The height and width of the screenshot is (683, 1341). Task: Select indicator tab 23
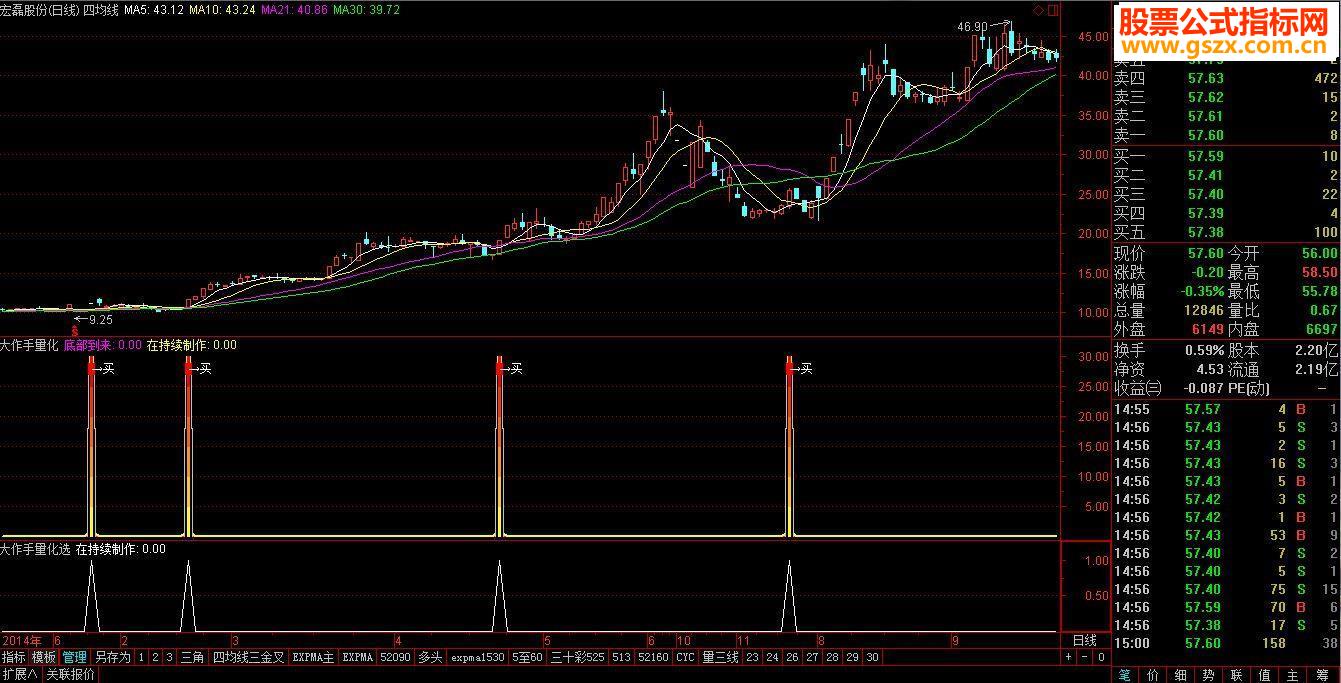pyautogui.click(x=752, y=657)
